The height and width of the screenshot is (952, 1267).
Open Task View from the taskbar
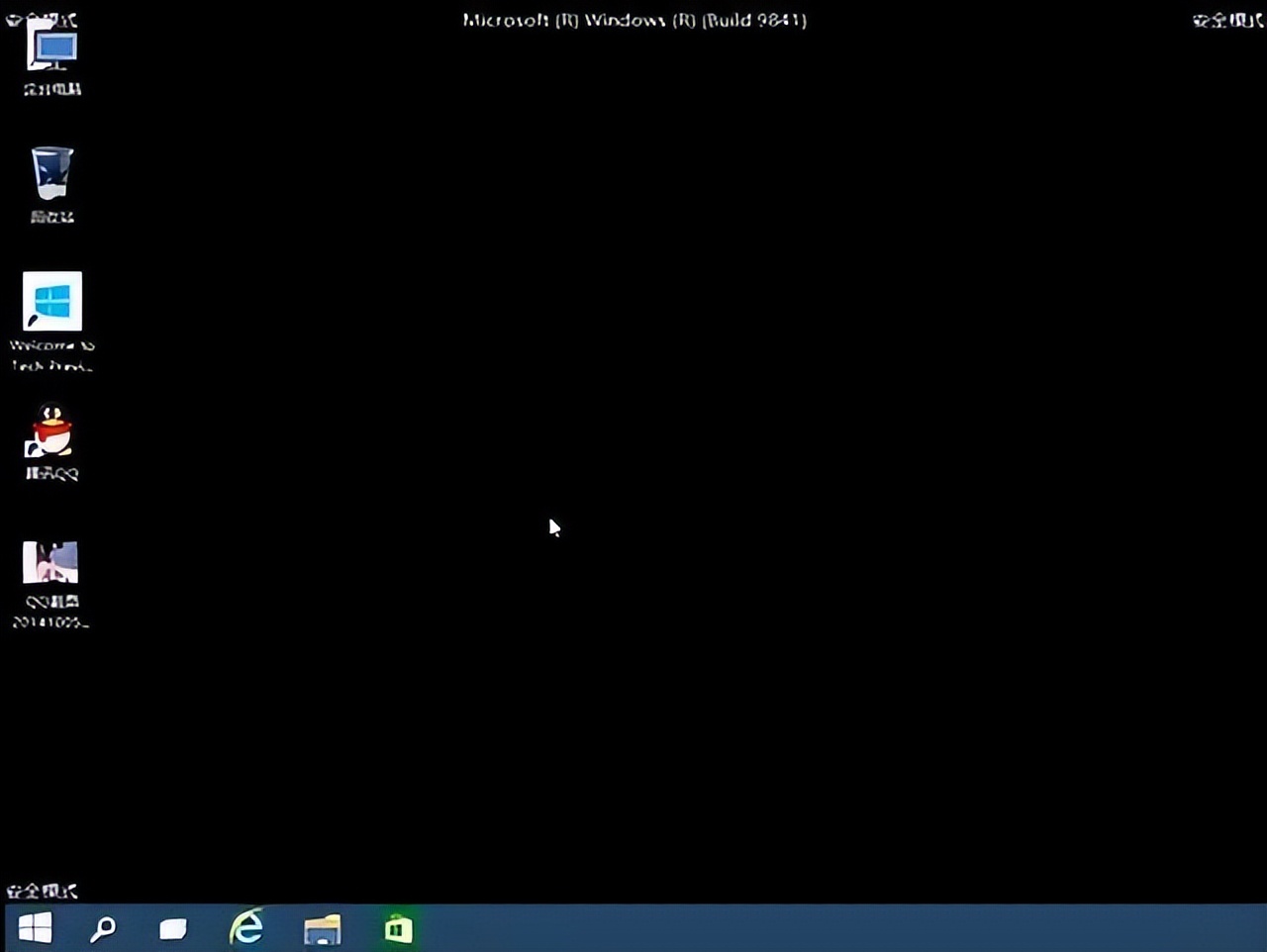click(172, 928)
